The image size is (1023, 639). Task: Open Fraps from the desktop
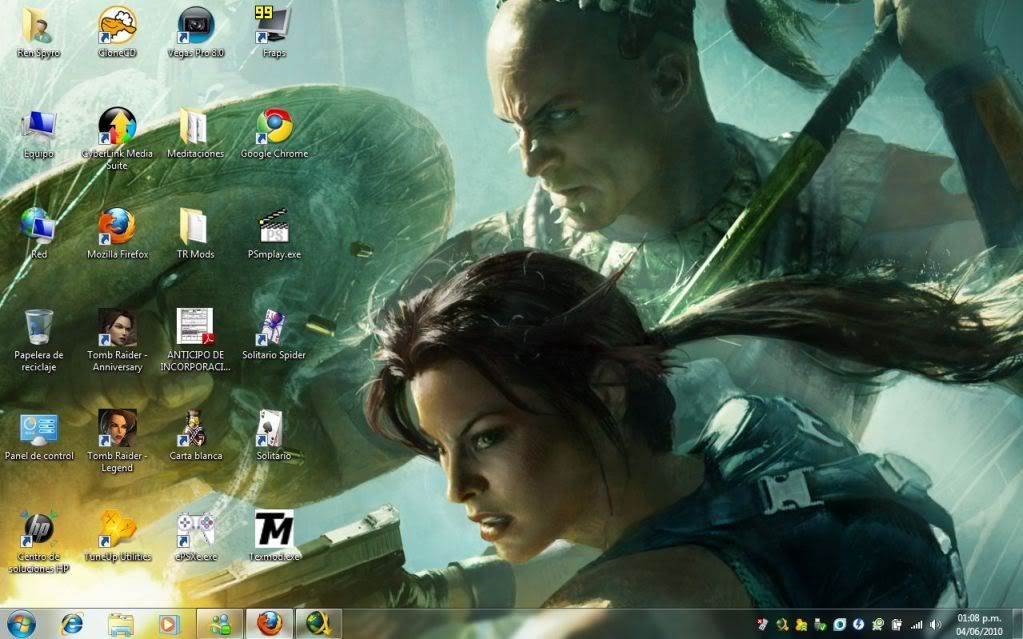tap(273, 25)
